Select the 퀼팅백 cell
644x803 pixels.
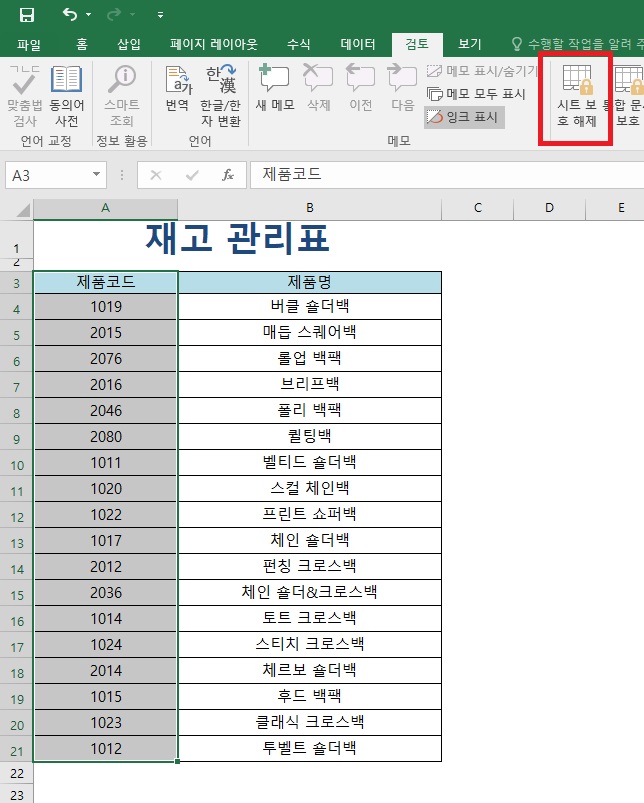pyautogui.click(x=310, y=437)
